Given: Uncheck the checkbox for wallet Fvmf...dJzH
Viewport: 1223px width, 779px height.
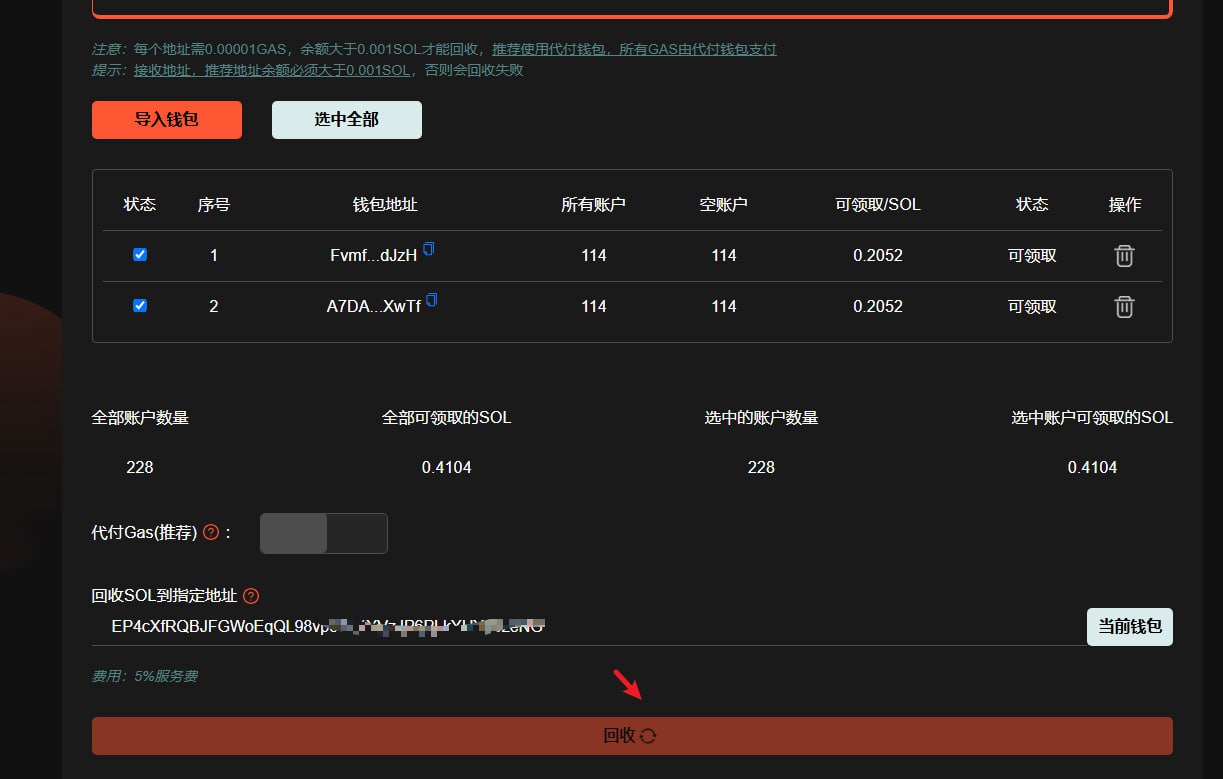Looking at the screenshot, I should click(x=140, y=255).
